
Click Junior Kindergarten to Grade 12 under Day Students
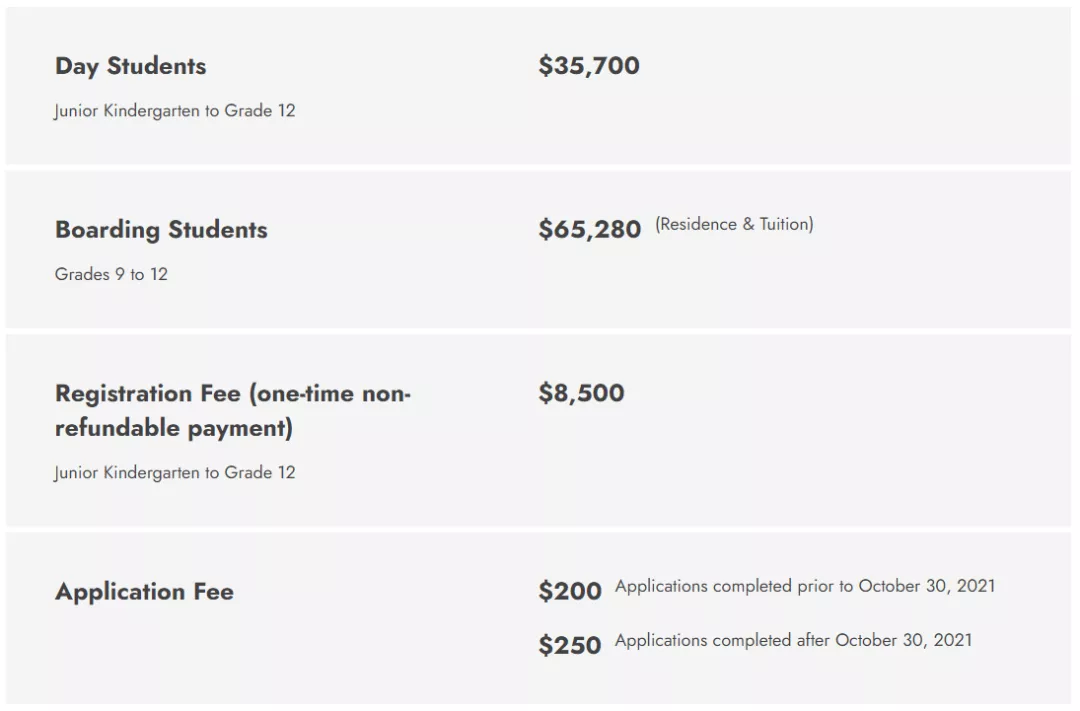click(175, 111)
